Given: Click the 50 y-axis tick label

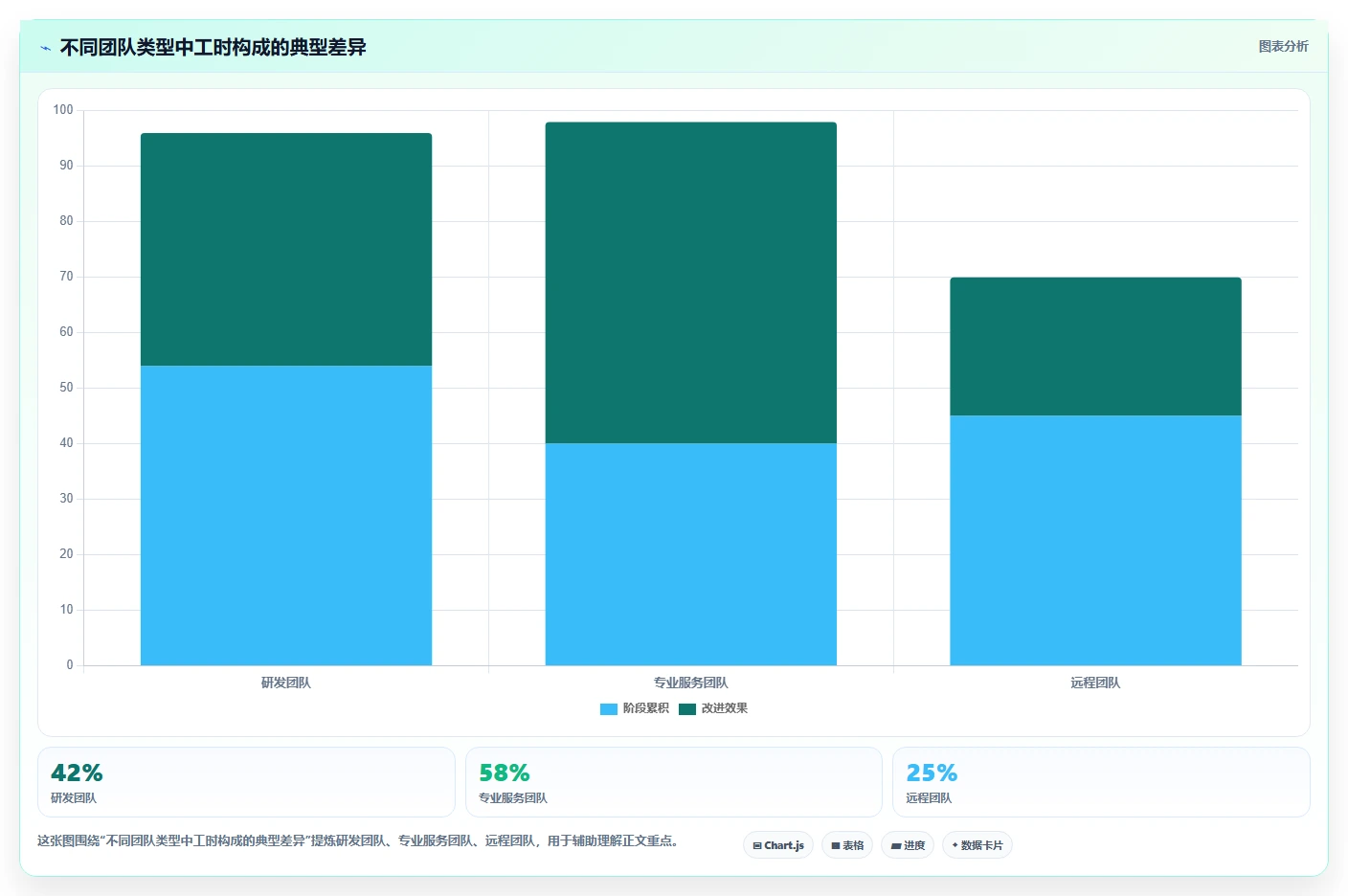Looking at the screenshot, I should (66, 388).
